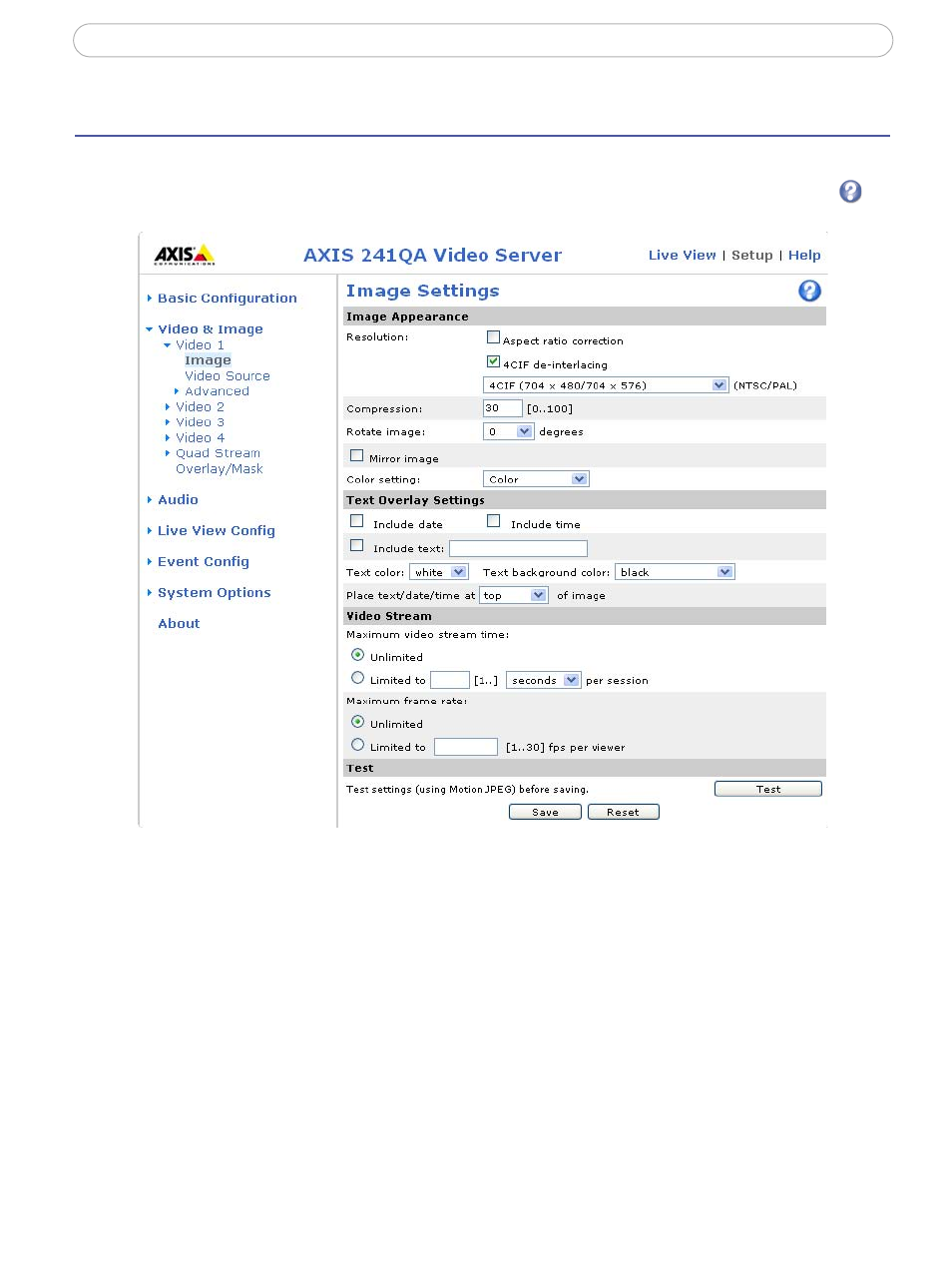The height and width of the screenshot is (1261, 952).
Task: Open Basic Configuration menu
Action: pyautogui.click(x=228, y=298)
